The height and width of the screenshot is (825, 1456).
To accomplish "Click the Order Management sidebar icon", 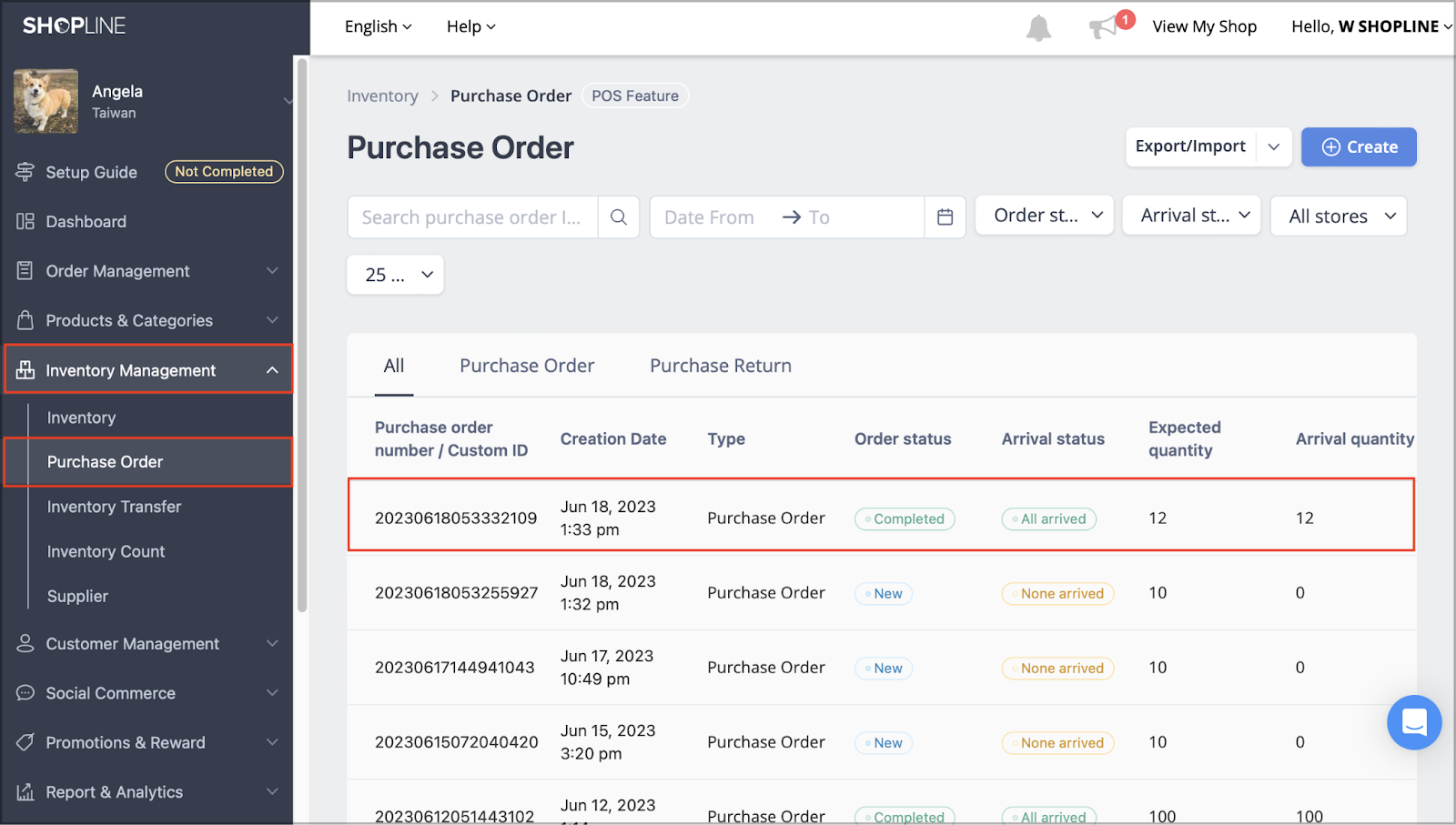I will coord(25,270).
